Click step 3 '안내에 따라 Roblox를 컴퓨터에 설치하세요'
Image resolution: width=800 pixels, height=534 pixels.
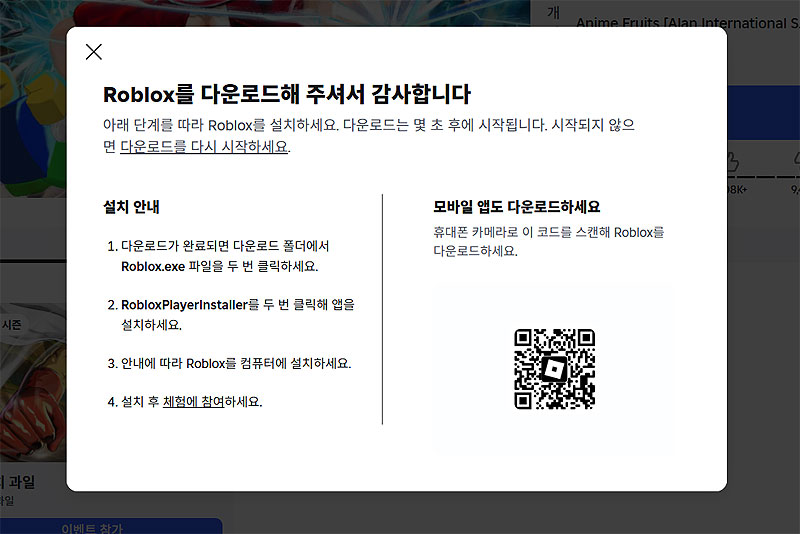236,363
